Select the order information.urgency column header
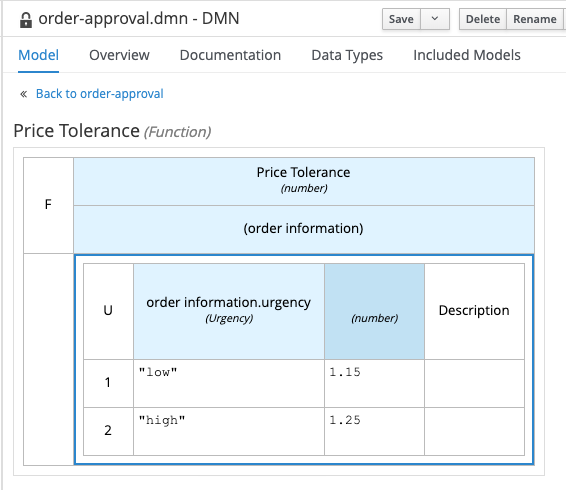The width and height of the screenshot is (566, 490). [x=229, y=311]
